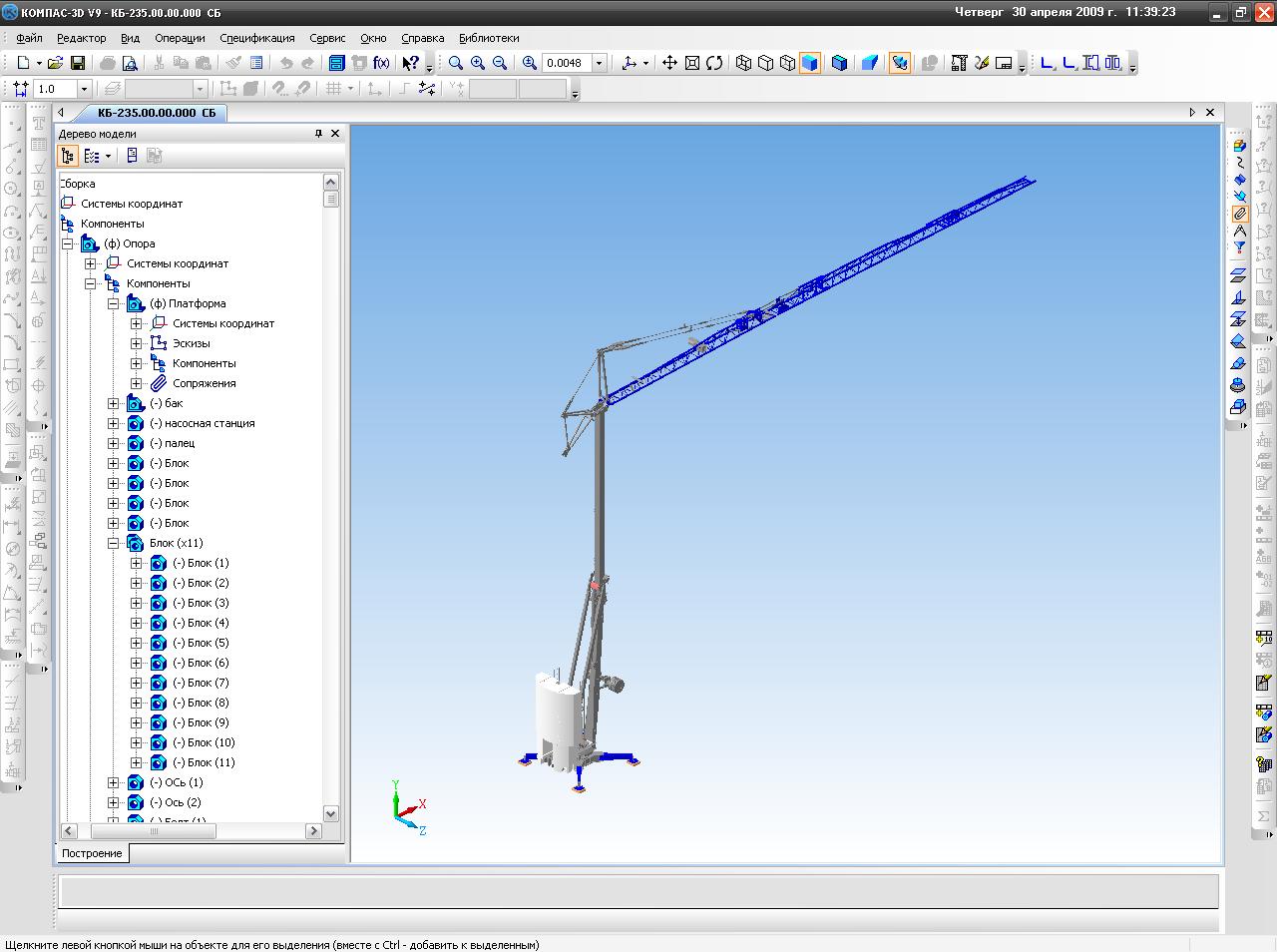Open the Операции menu

[x=180, y=38]
